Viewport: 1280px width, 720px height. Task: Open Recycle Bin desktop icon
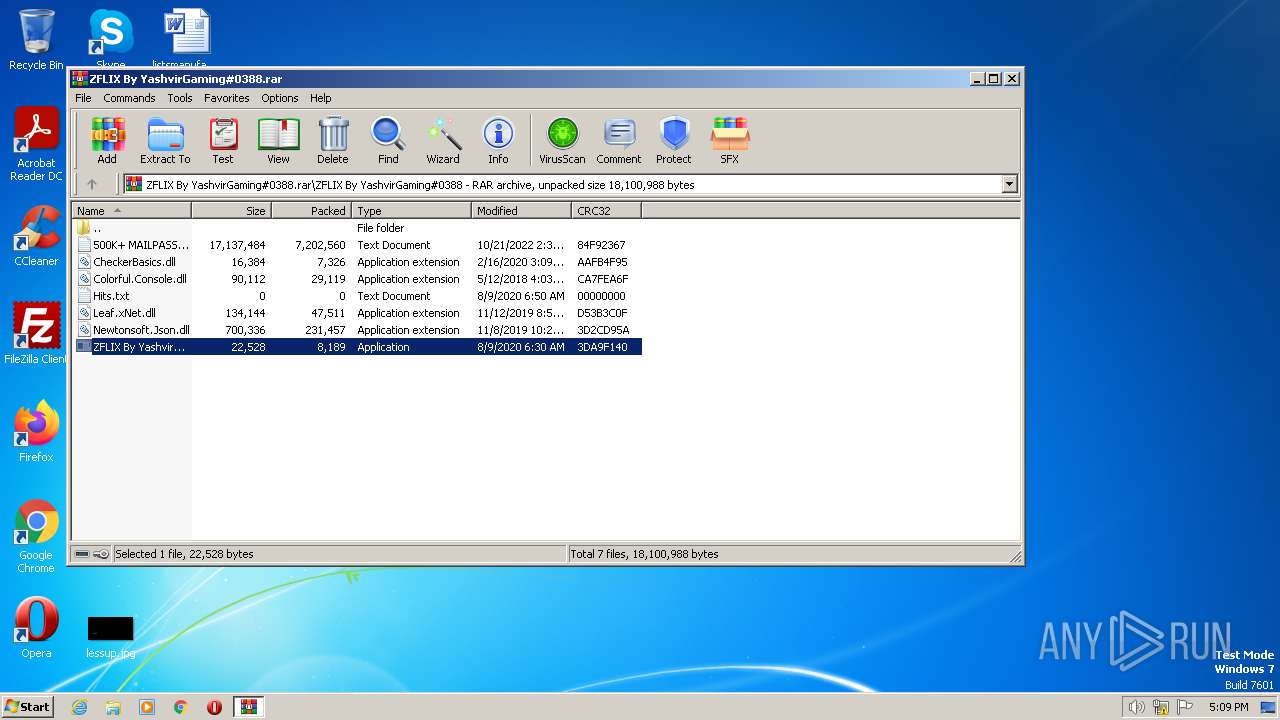click(36, 40)
